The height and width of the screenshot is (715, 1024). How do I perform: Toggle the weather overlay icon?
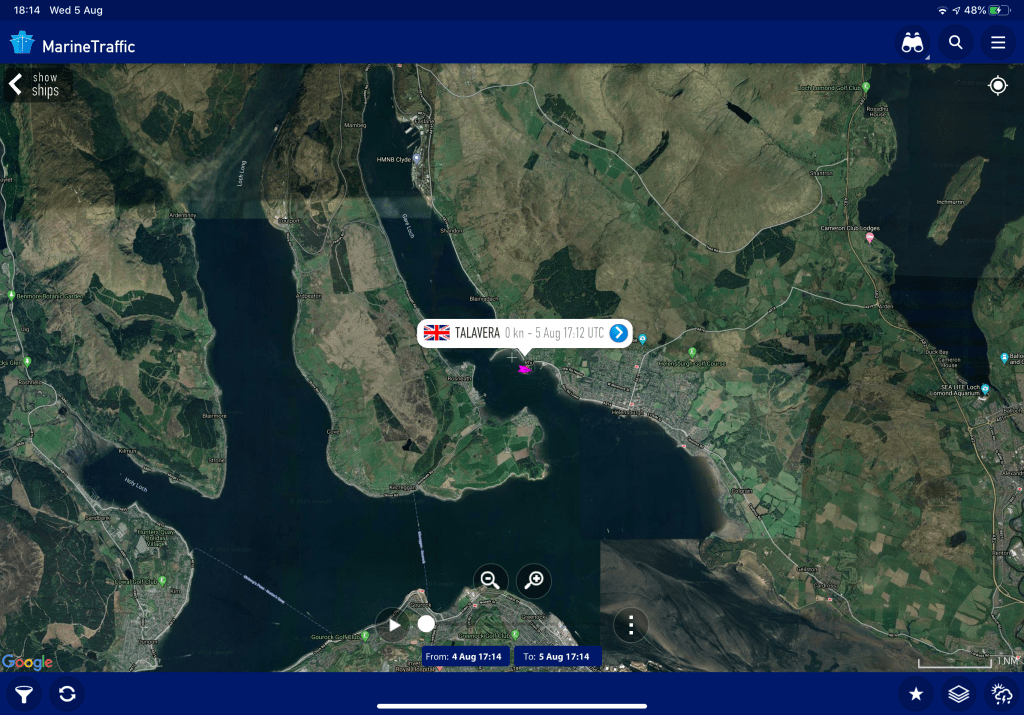1001,693
